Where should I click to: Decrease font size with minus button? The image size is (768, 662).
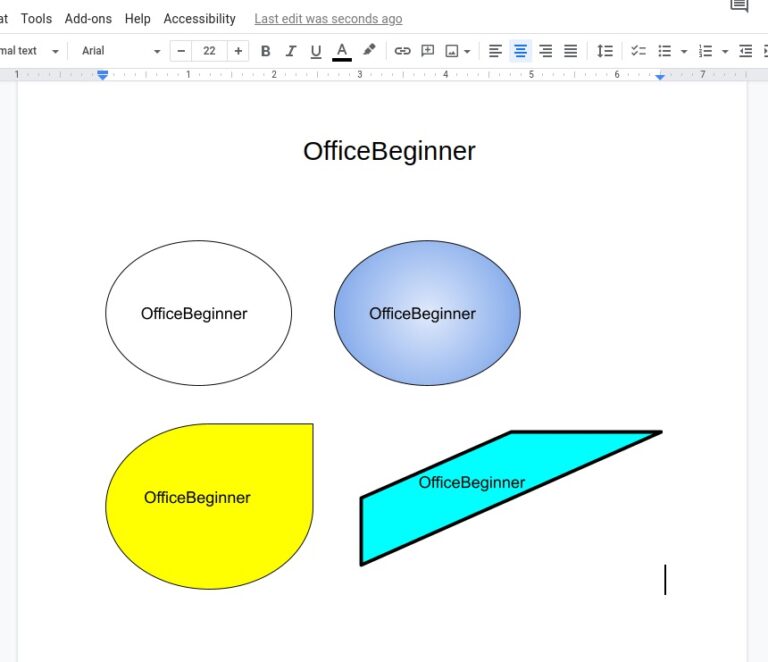(181, 51)
